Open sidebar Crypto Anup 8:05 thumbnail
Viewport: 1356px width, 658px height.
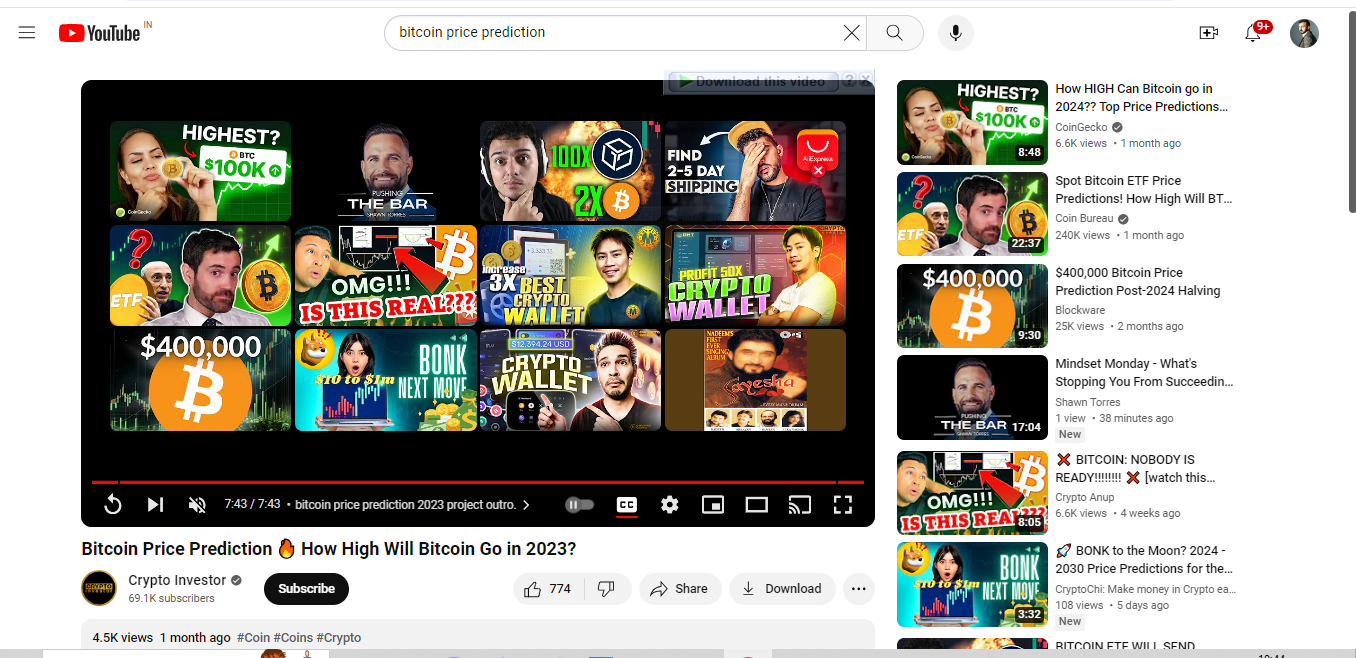pos(972,493)
